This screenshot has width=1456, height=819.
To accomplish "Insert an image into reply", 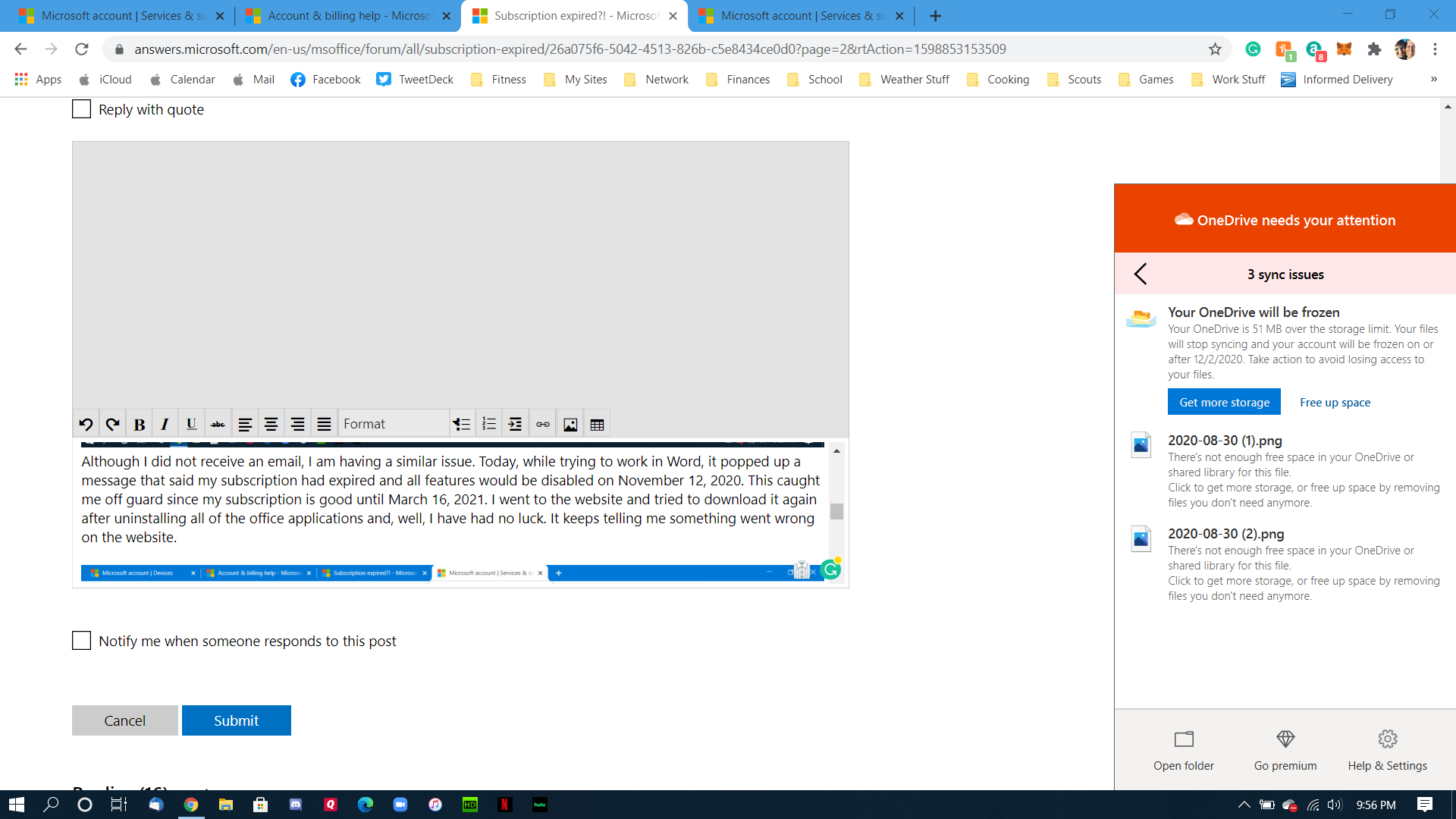I will 570,425.
